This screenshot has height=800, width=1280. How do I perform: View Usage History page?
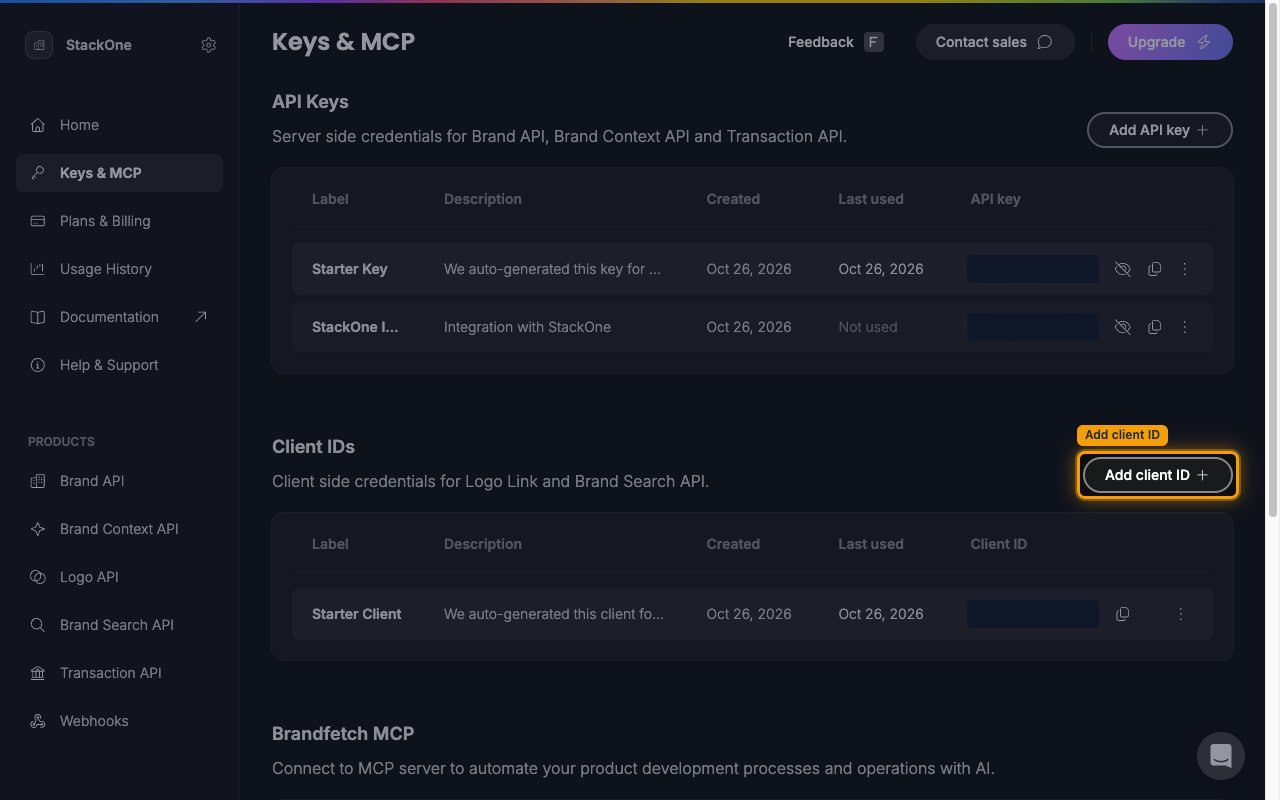click(120, 269)
